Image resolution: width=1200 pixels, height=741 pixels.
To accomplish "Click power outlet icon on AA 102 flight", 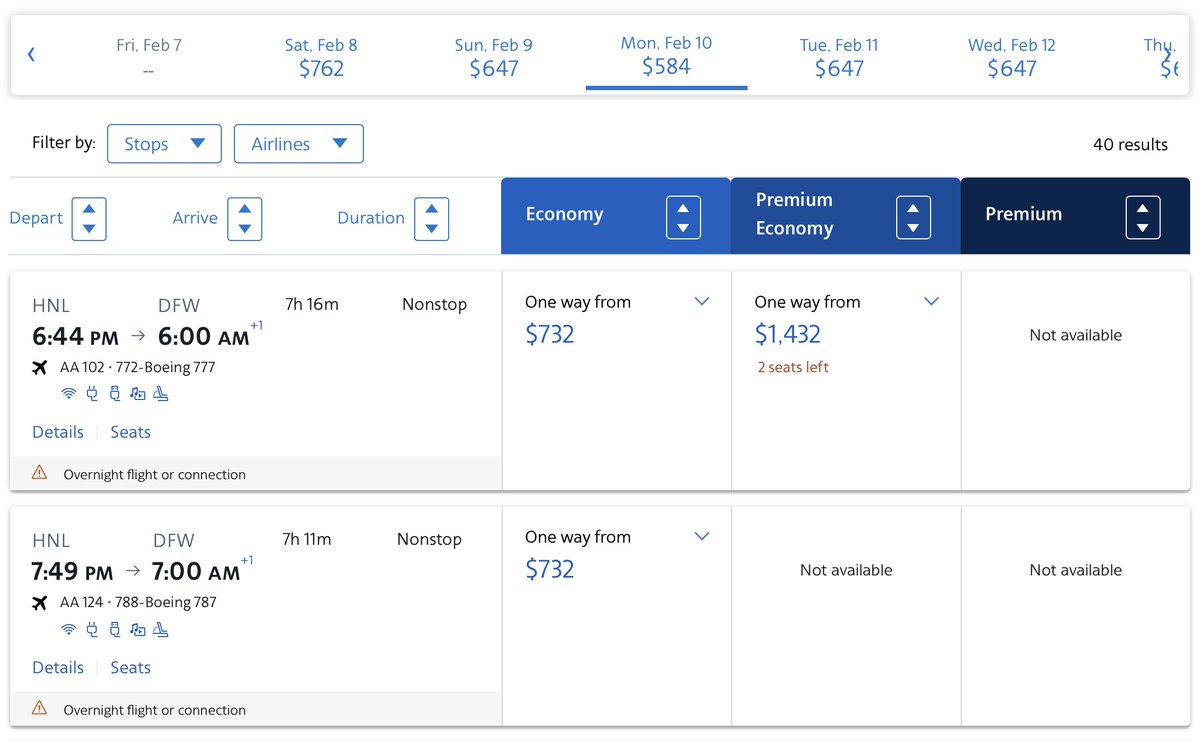I will pos(92,394).
